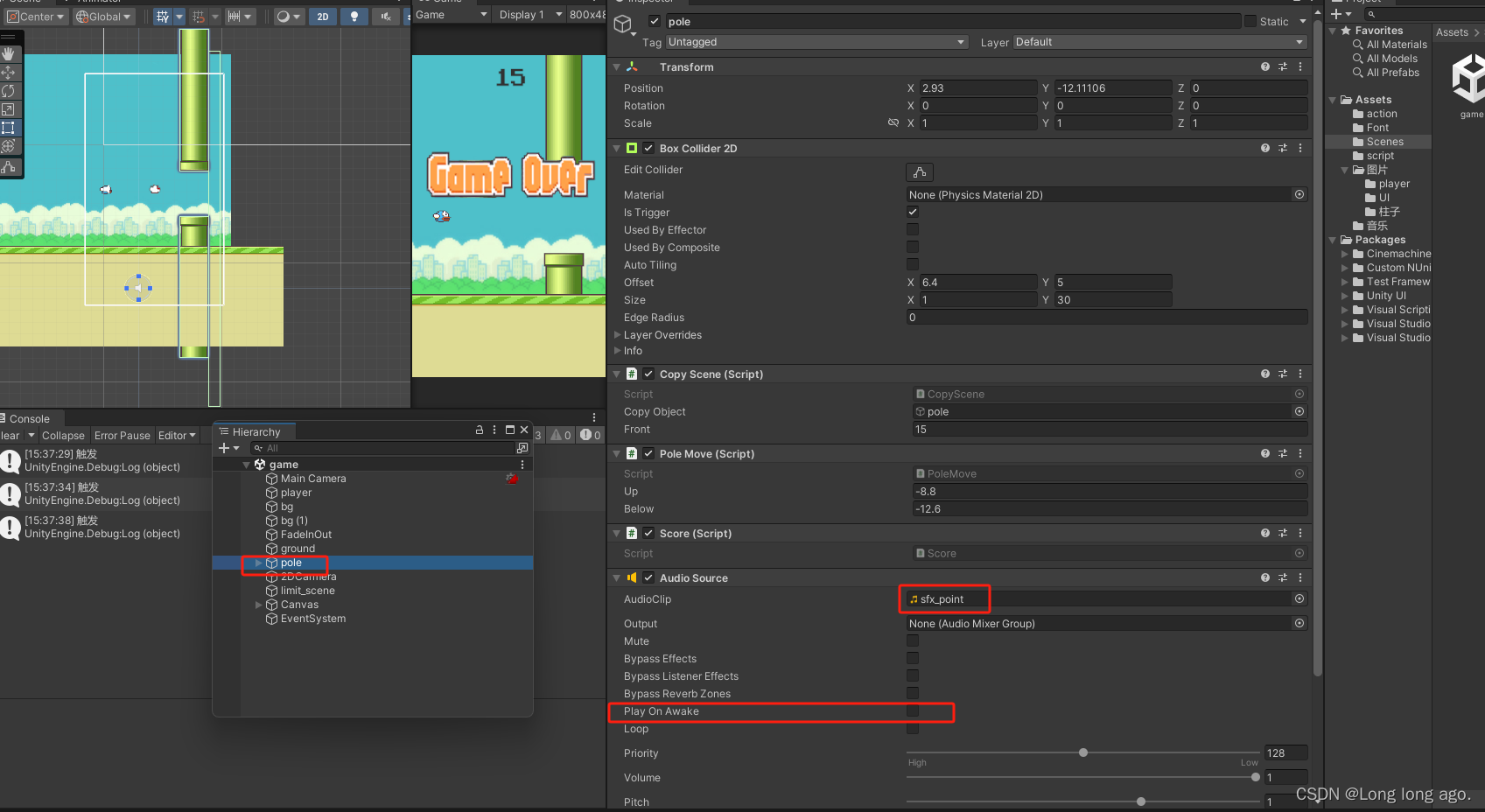Select the Hand (view) tool
1485x812 pixels.
point(9,54)
